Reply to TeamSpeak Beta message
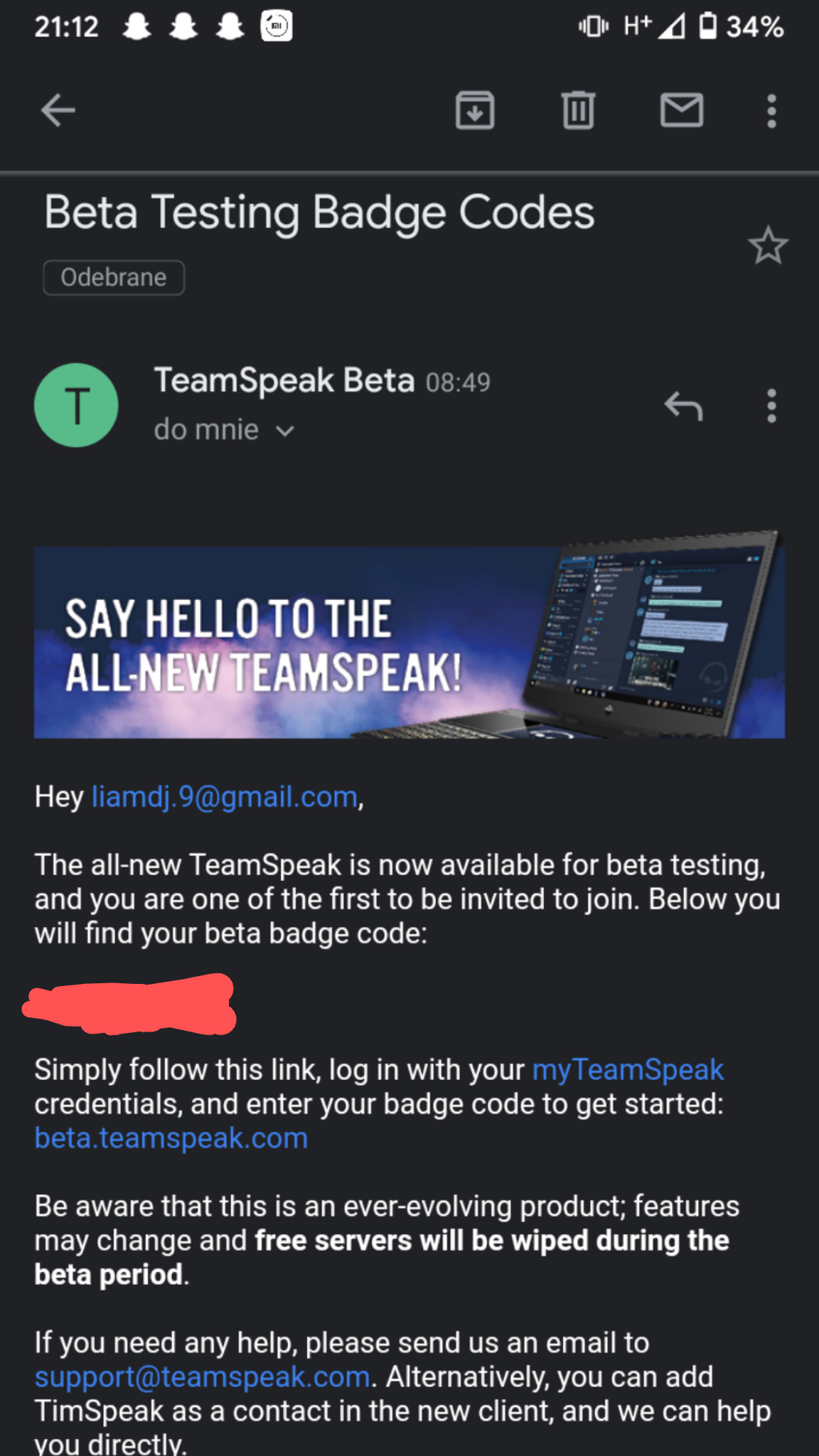The width and height of the screenshot is (819, 1456). click(x=683, y=406)
